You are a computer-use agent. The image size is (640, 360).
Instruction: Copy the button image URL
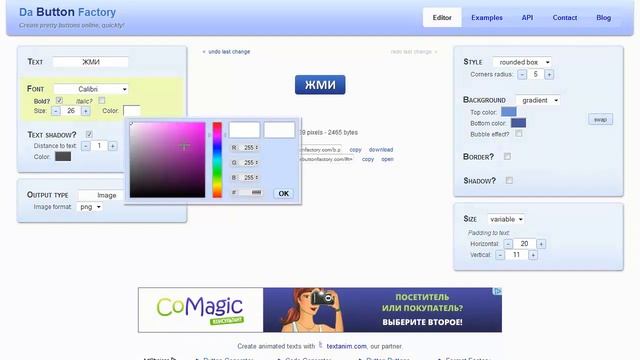pos(356,150)
